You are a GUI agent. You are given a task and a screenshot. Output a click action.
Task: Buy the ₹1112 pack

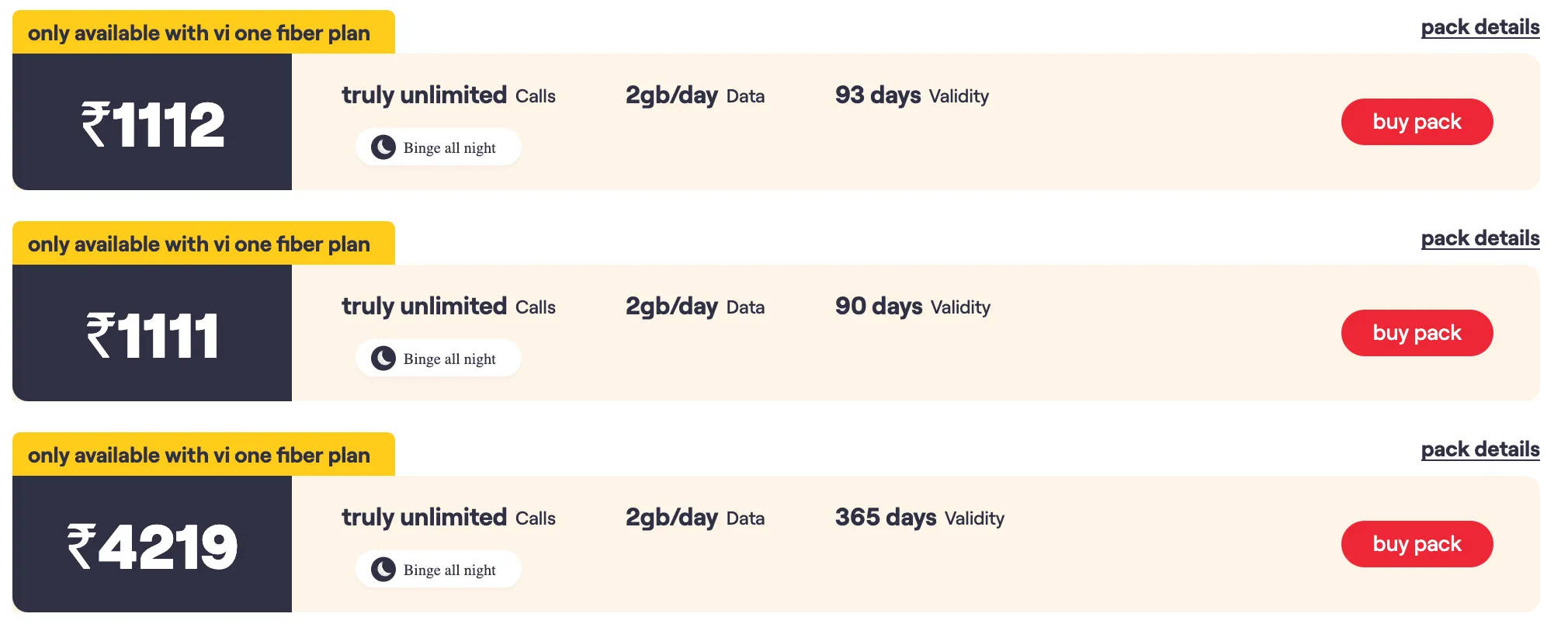click(x=1417, y=122)
